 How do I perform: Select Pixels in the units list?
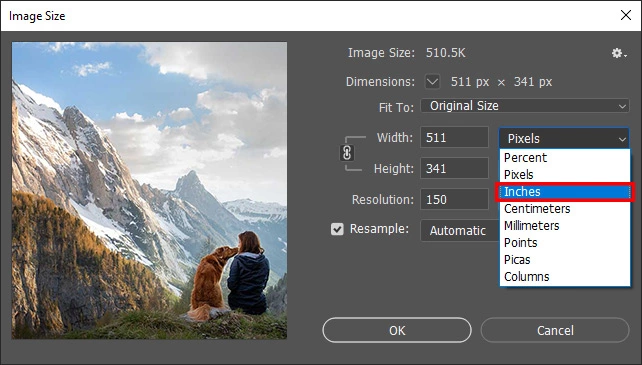click(565, 175)
